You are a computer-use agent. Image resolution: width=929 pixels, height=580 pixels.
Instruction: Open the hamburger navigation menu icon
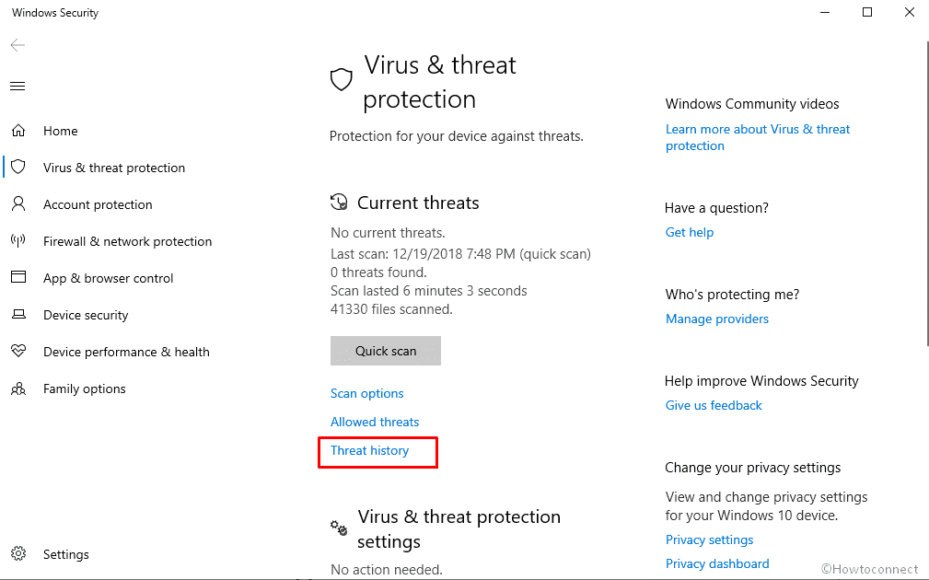click(x=18, y=86)
